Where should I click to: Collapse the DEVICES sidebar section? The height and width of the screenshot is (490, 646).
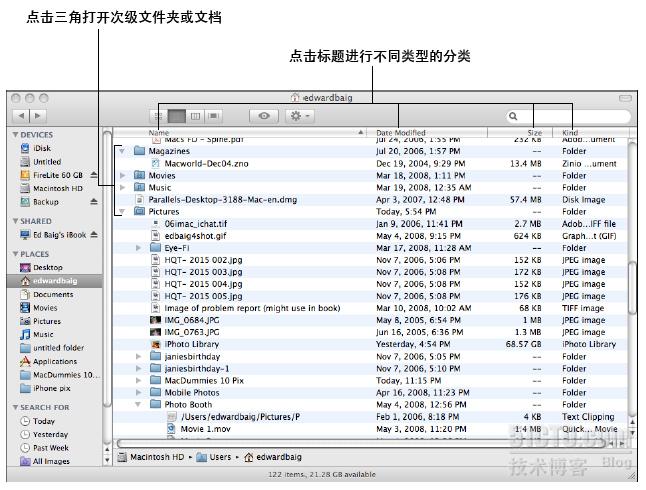(x=15, y=135)
